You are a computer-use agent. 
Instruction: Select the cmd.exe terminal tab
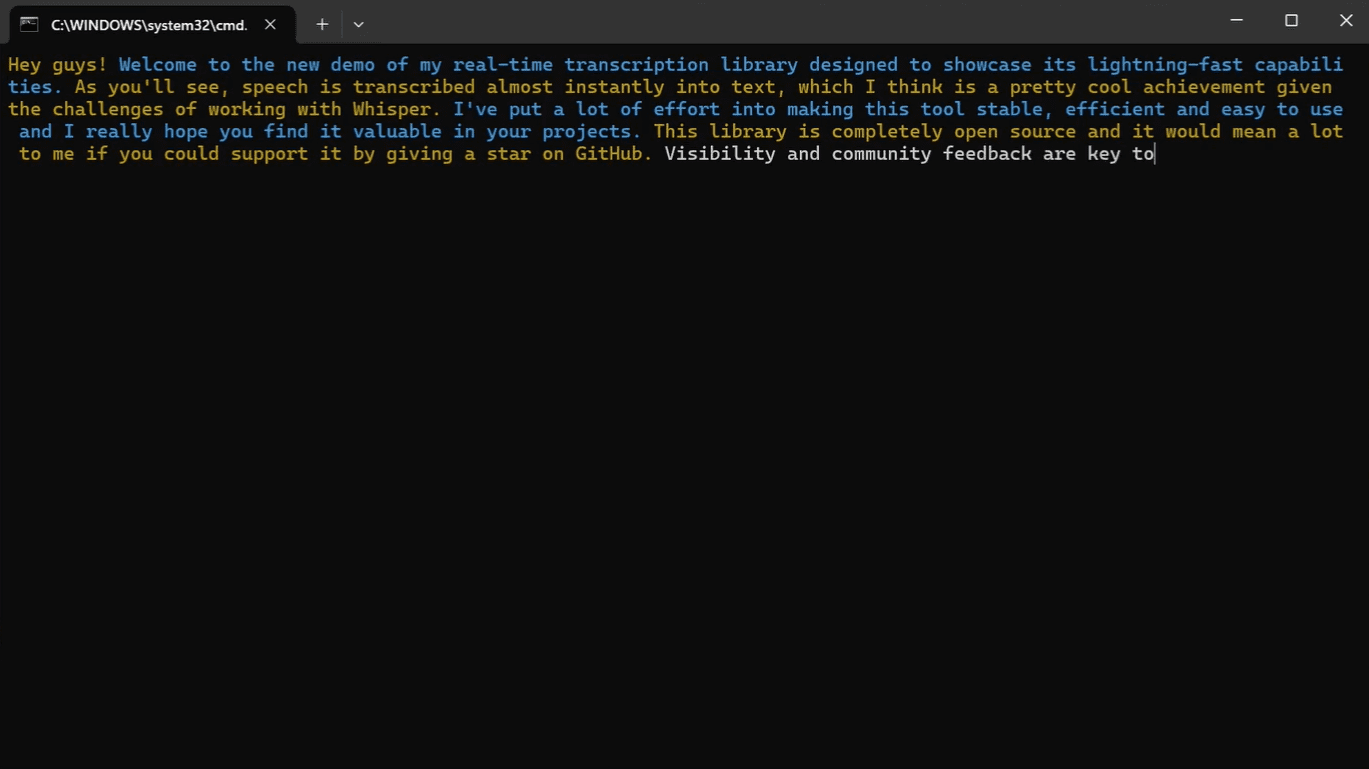pyautogui.click(x=152, y=24)
